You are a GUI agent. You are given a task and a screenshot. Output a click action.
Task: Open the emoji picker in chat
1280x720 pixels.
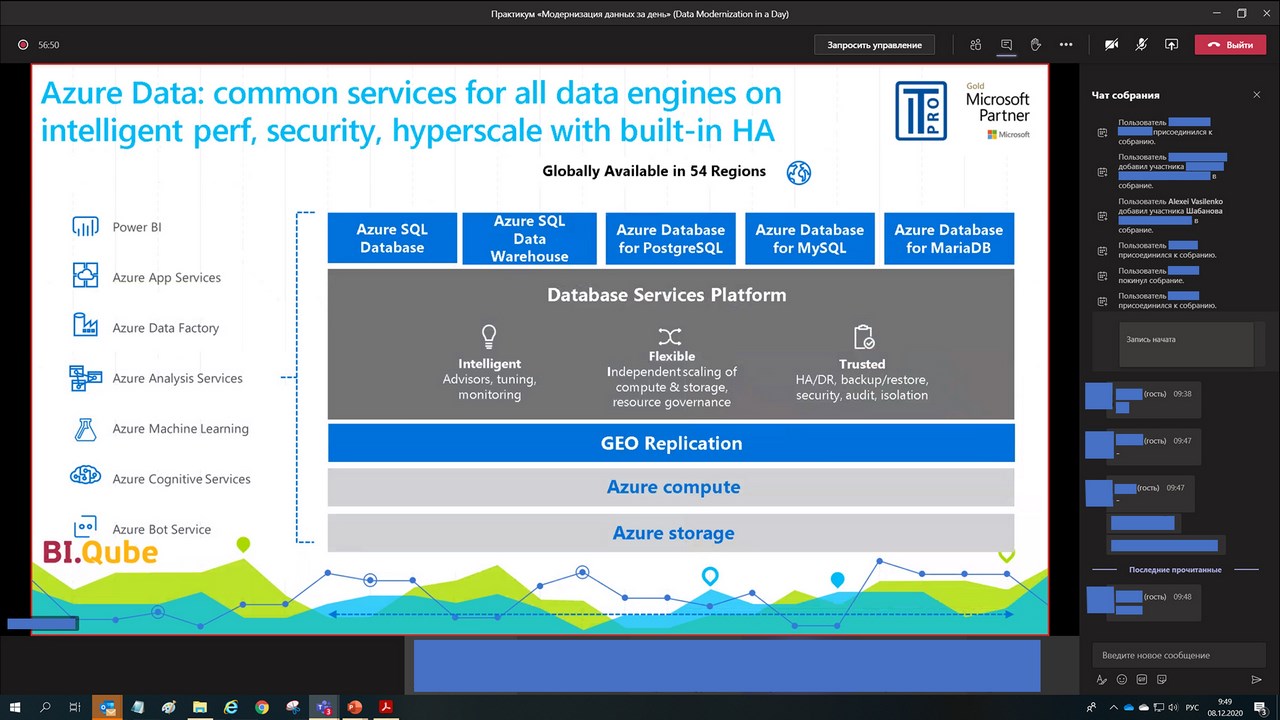point(1122,680)
